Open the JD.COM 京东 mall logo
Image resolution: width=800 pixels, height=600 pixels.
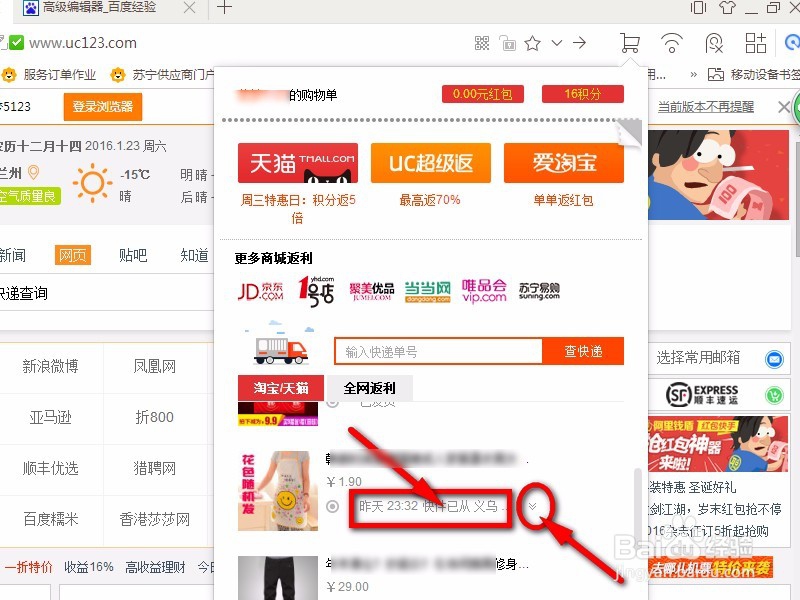pos(261,291)
